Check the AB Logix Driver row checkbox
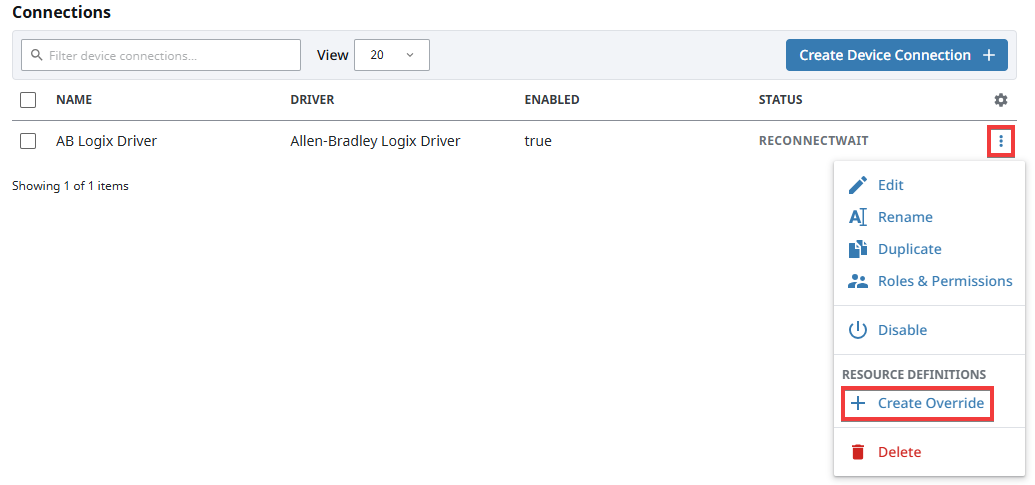1035x485 pixels. [28, 141]
